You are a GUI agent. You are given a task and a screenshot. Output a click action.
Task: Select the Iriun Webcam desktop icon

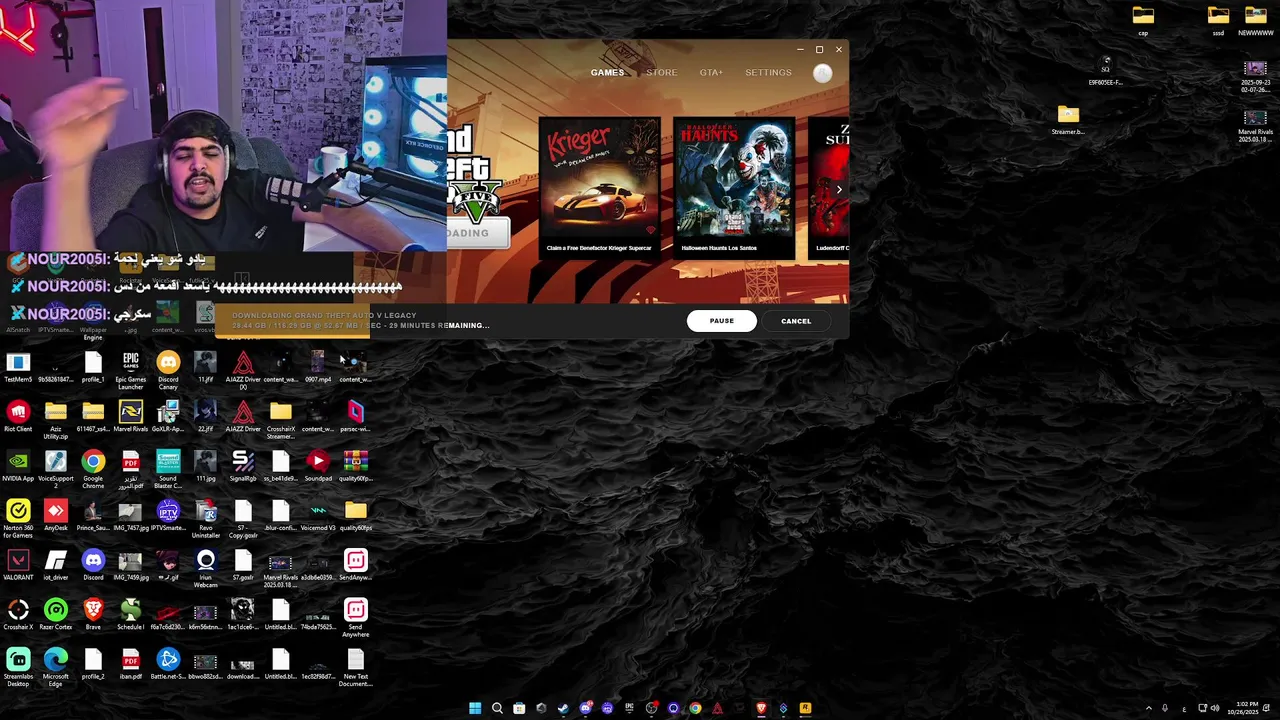[x=205, y=567]
